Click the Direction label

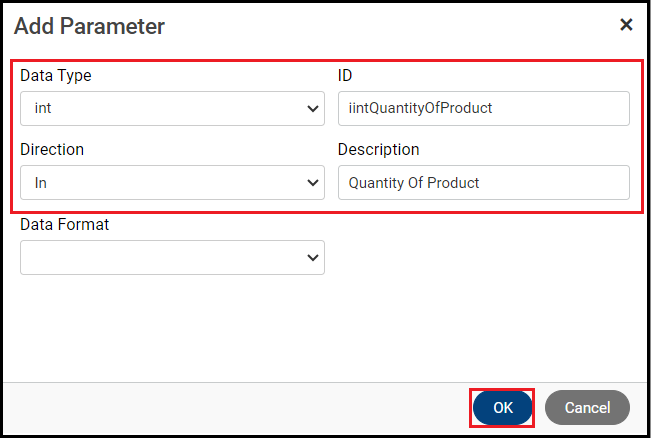click(x=52, y=149)
